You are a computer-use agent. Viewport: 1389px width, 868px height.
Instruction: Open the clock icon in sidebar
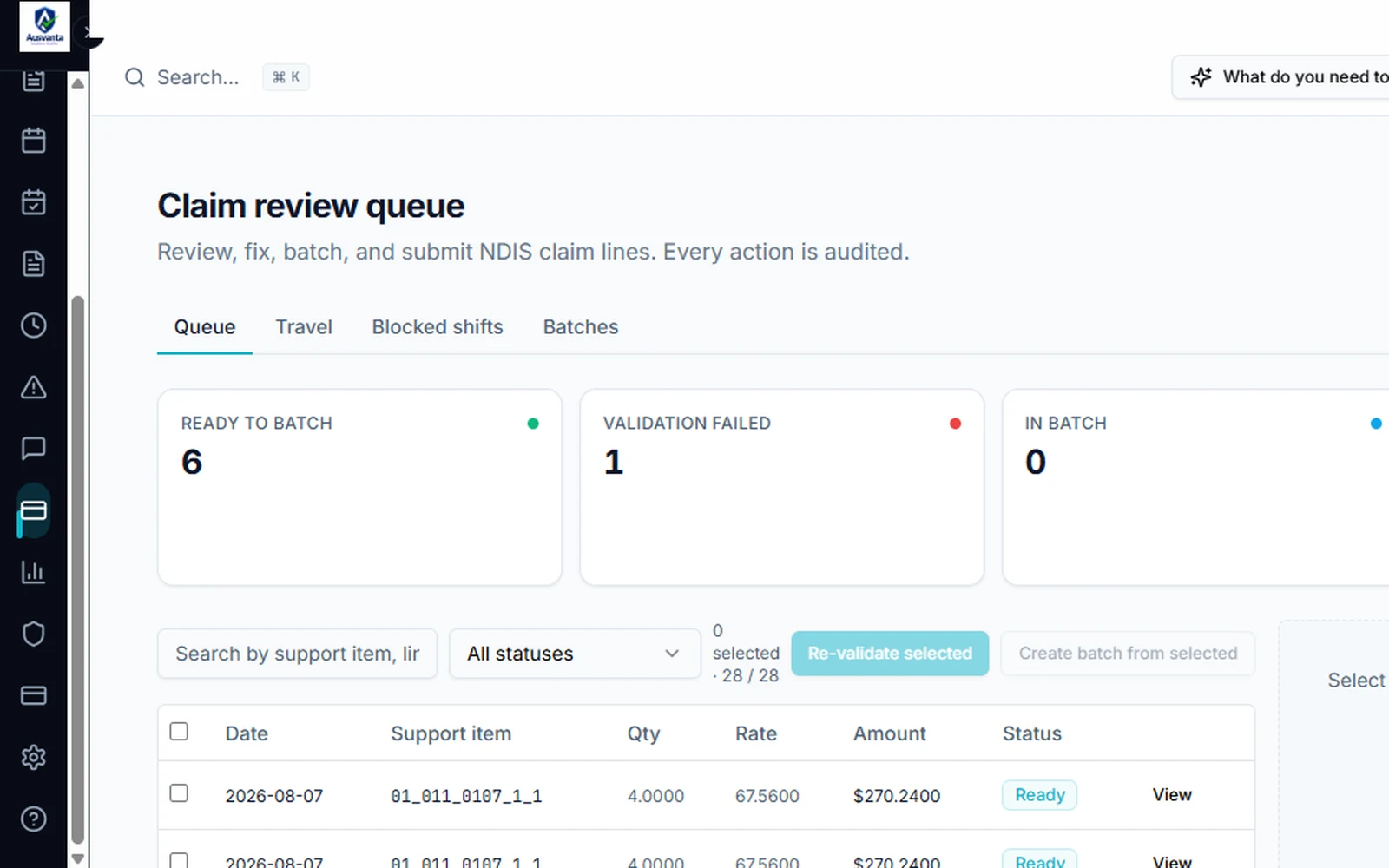click(x=33, y=325)
